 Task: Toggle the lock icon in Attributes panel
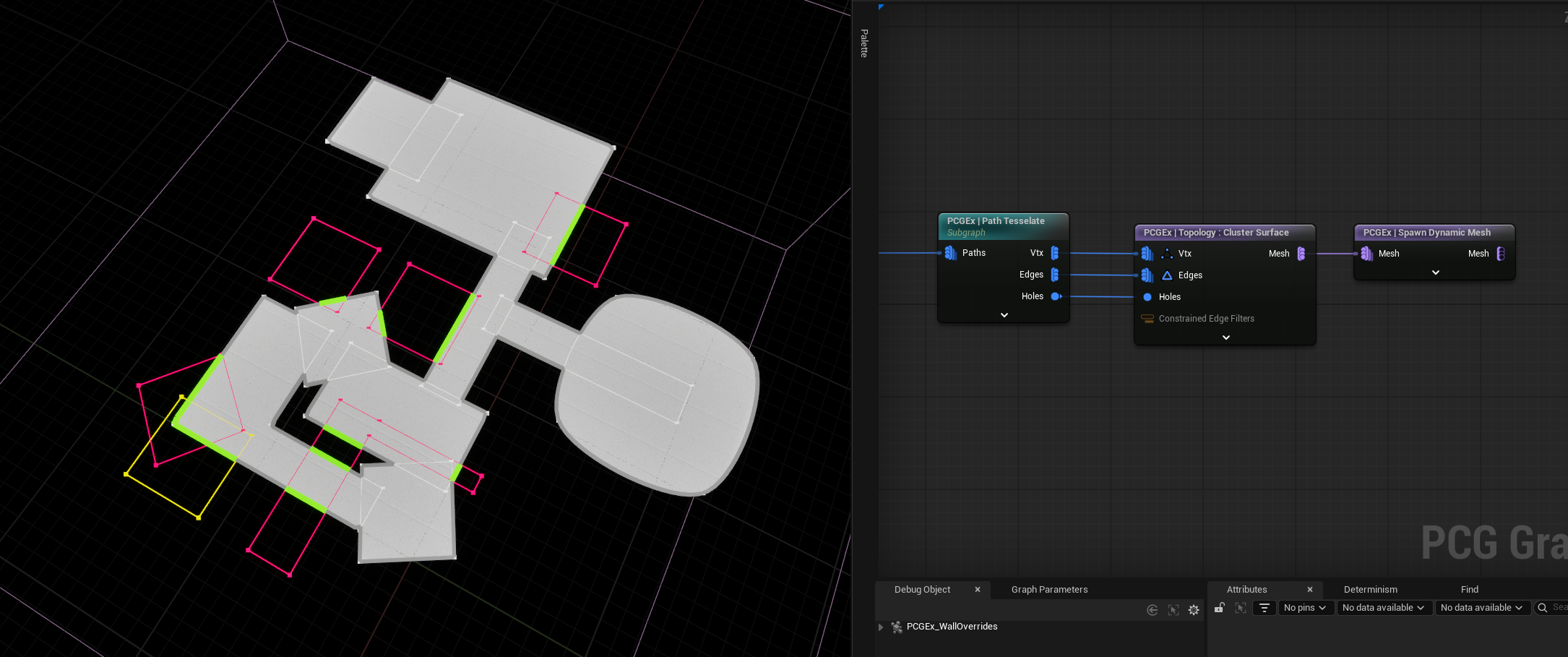pos(1220,608)
